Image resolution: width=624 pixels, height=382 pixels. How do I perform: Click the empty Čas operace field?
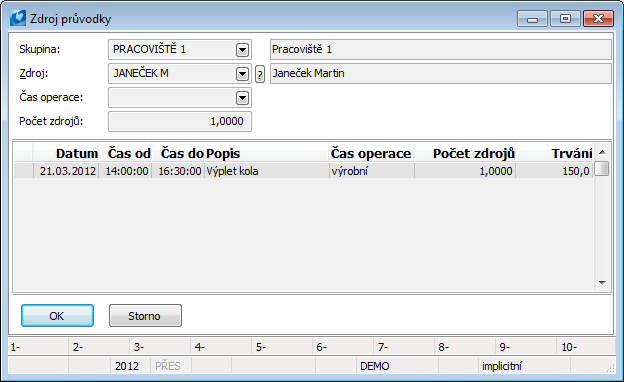(180, 97)
